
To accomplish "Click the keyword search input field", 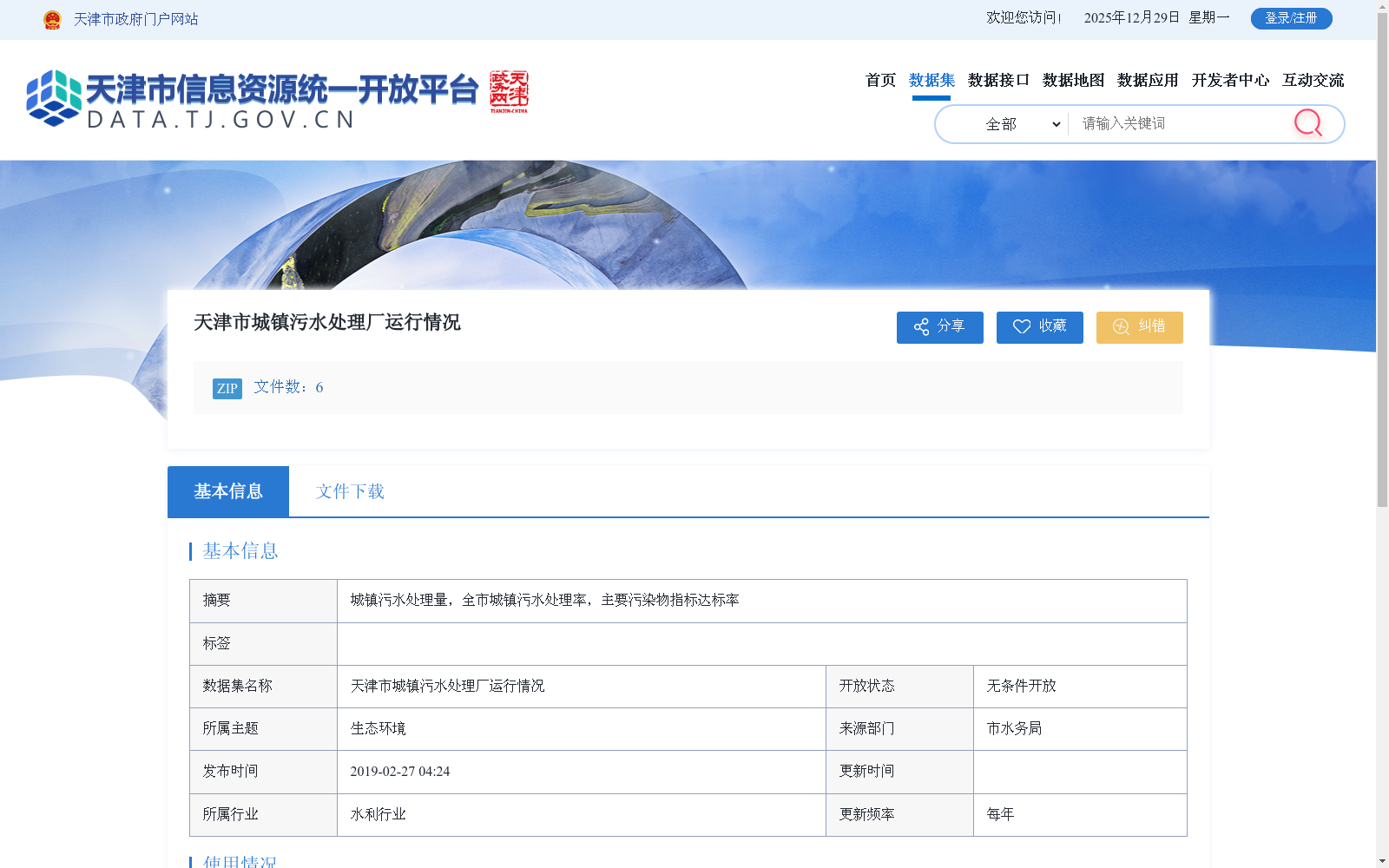I will tap(1172, 123).
